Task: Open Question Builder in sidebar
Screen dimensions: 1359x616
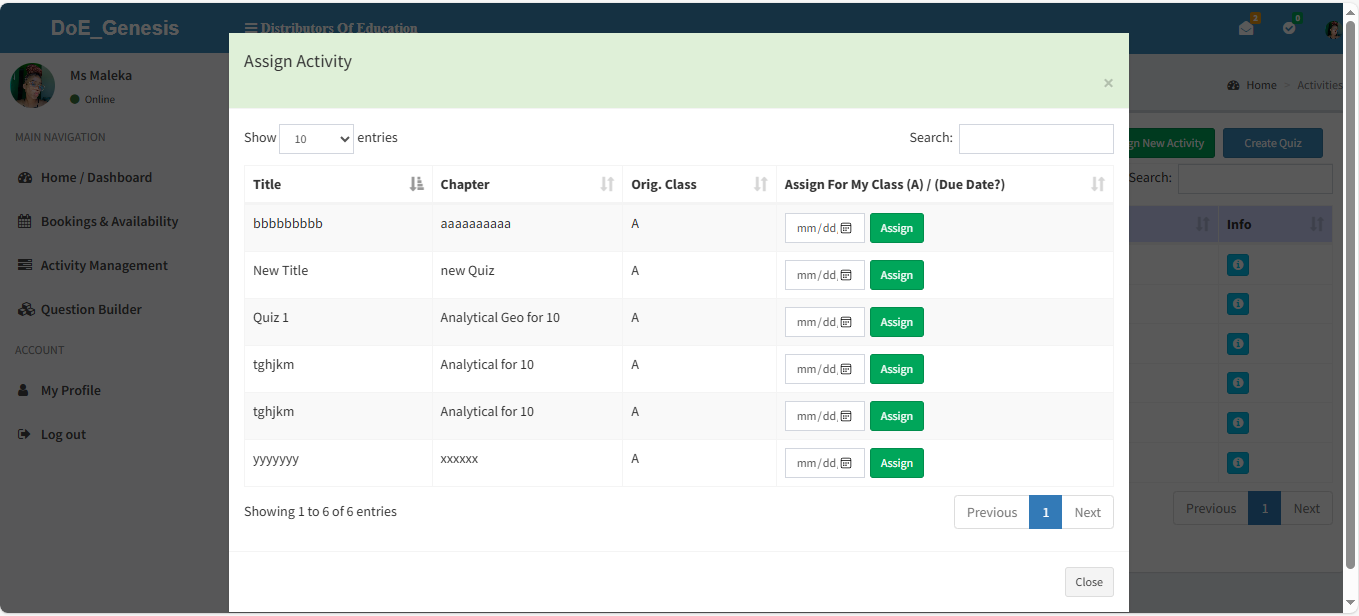Action: click(91, 309)
